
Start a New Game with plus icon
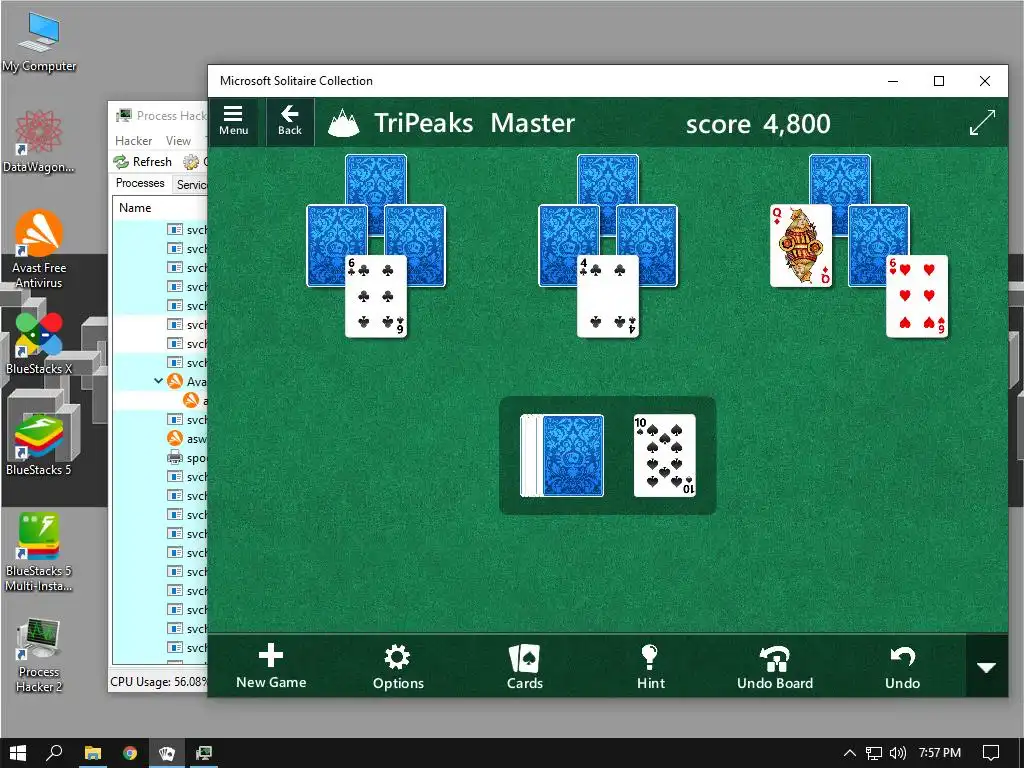(271, 667)
